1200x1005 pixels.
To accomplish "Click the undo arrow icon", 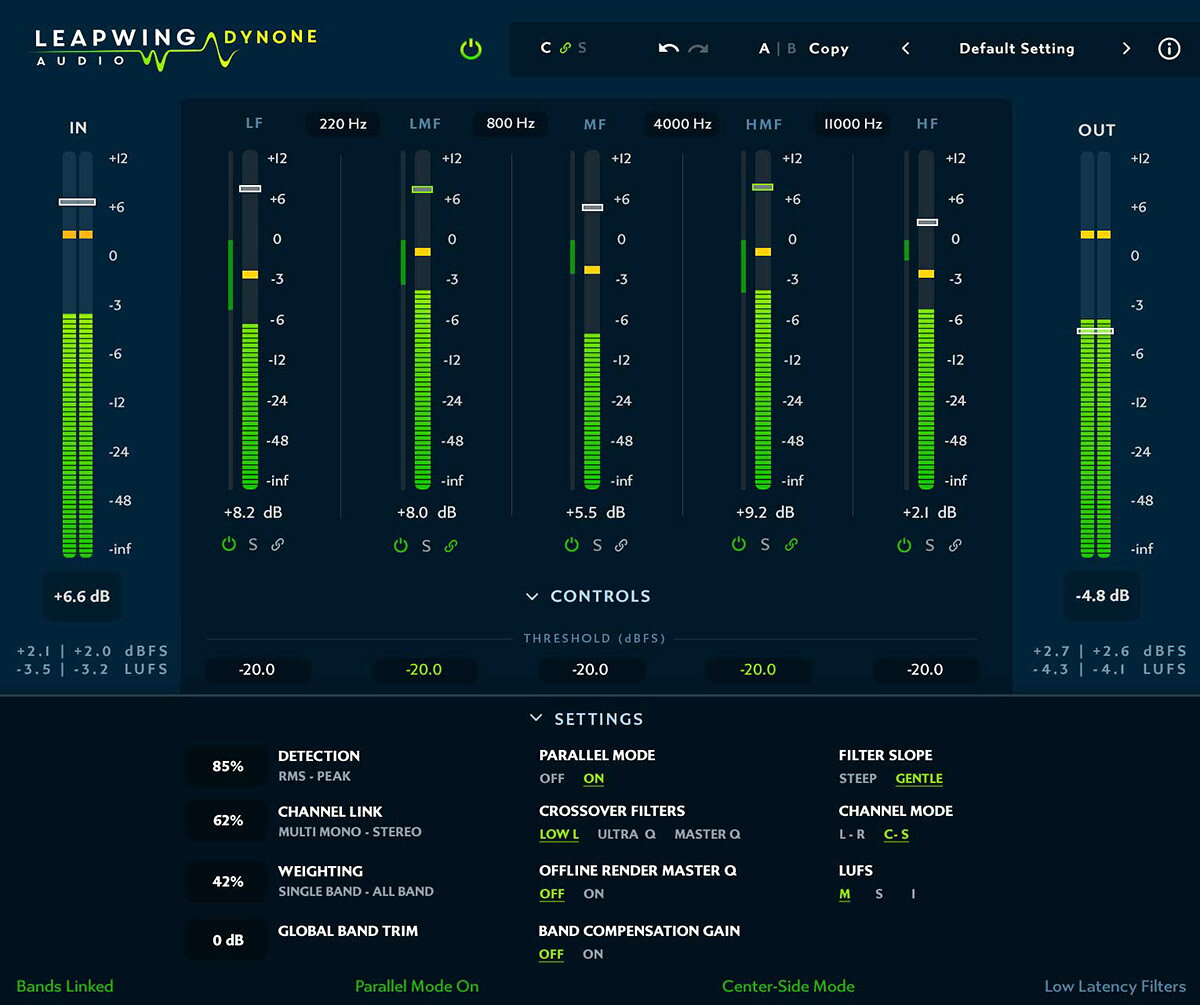I will coord(668,49).
